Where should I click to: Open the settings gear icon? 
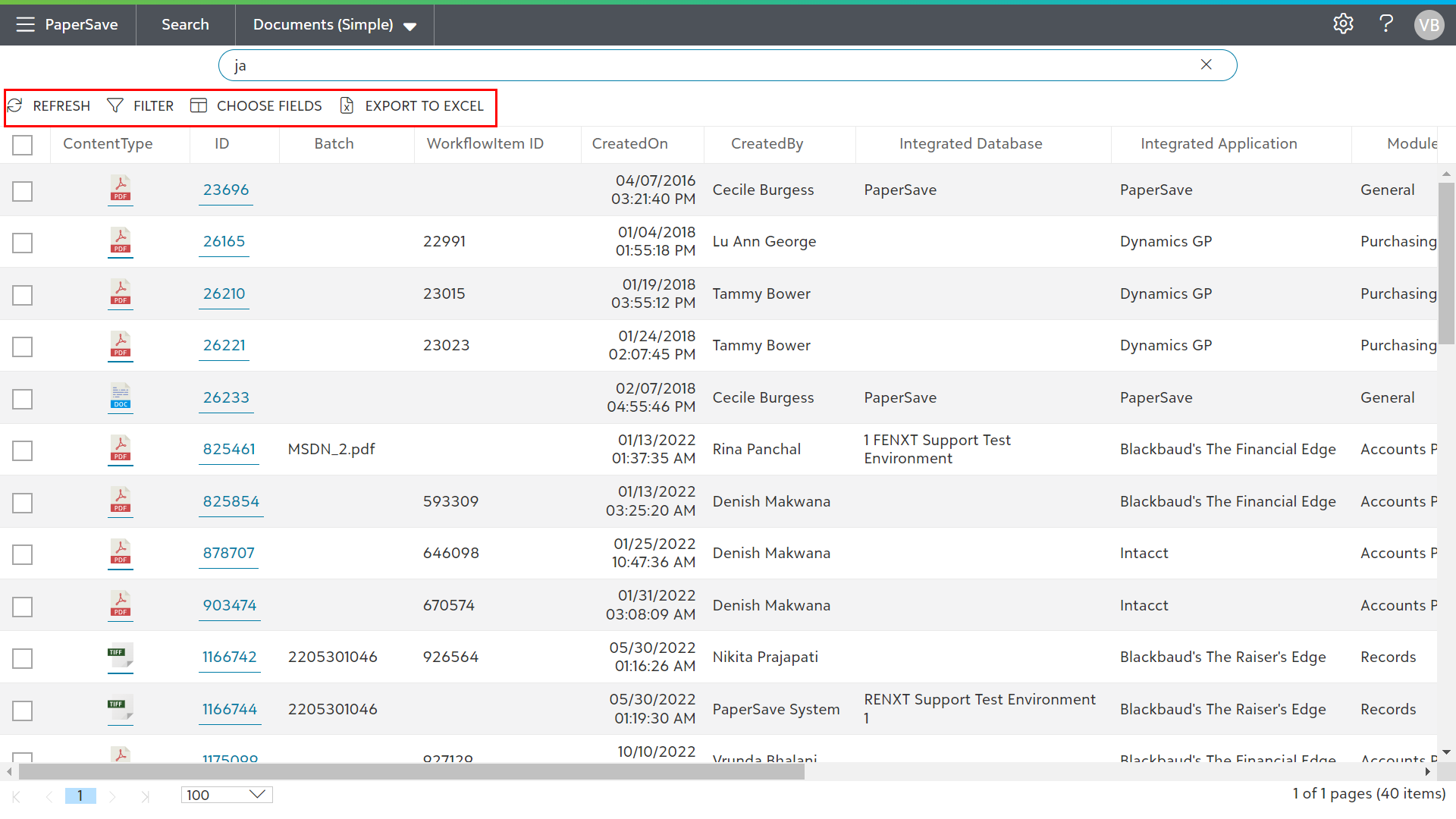point(1343,24)
